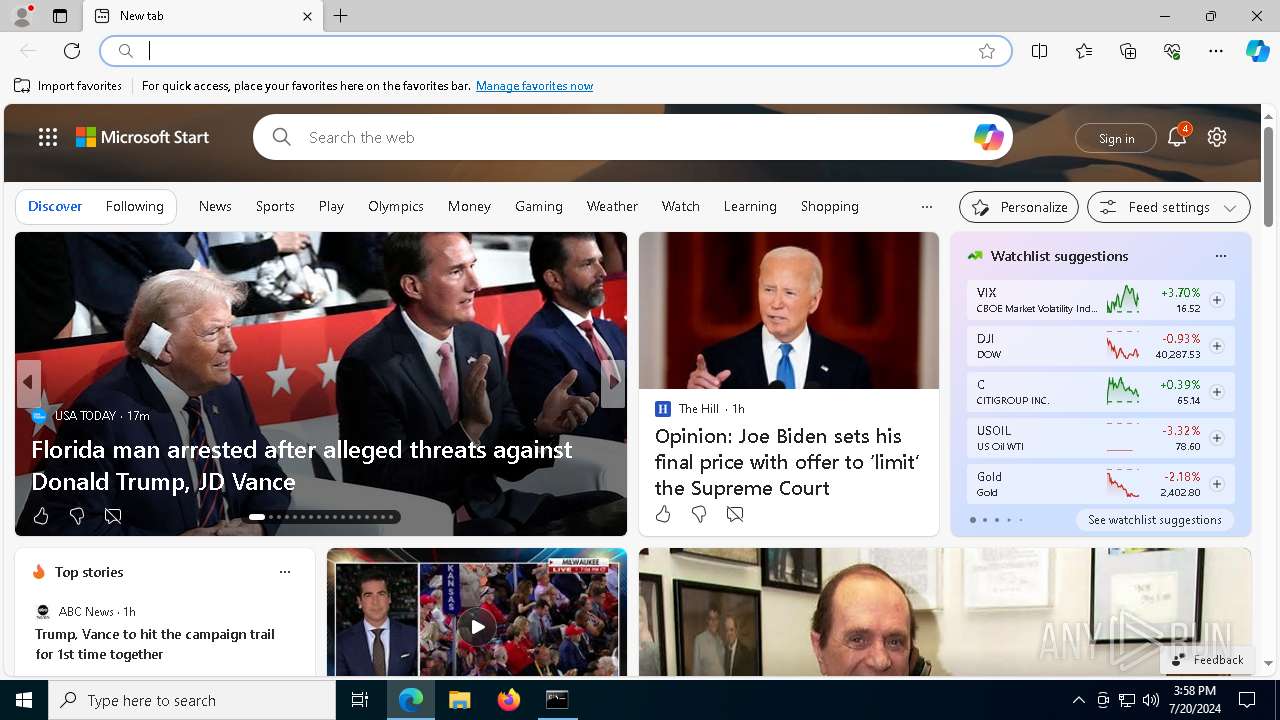The height and width of the screenshot is (720, 1280).
Task: Open the tab actions menu icon
Action: tap(60, 16)
